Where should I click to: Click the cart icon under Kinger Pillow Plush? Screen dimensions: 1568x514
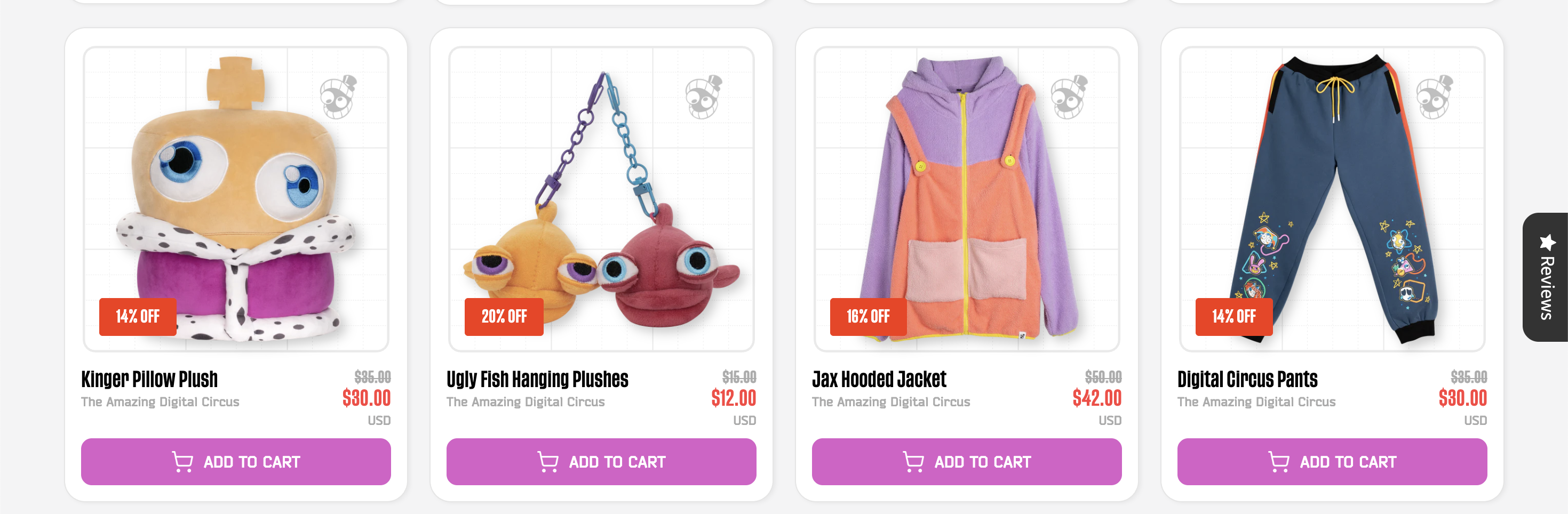[x=182, y=462]
